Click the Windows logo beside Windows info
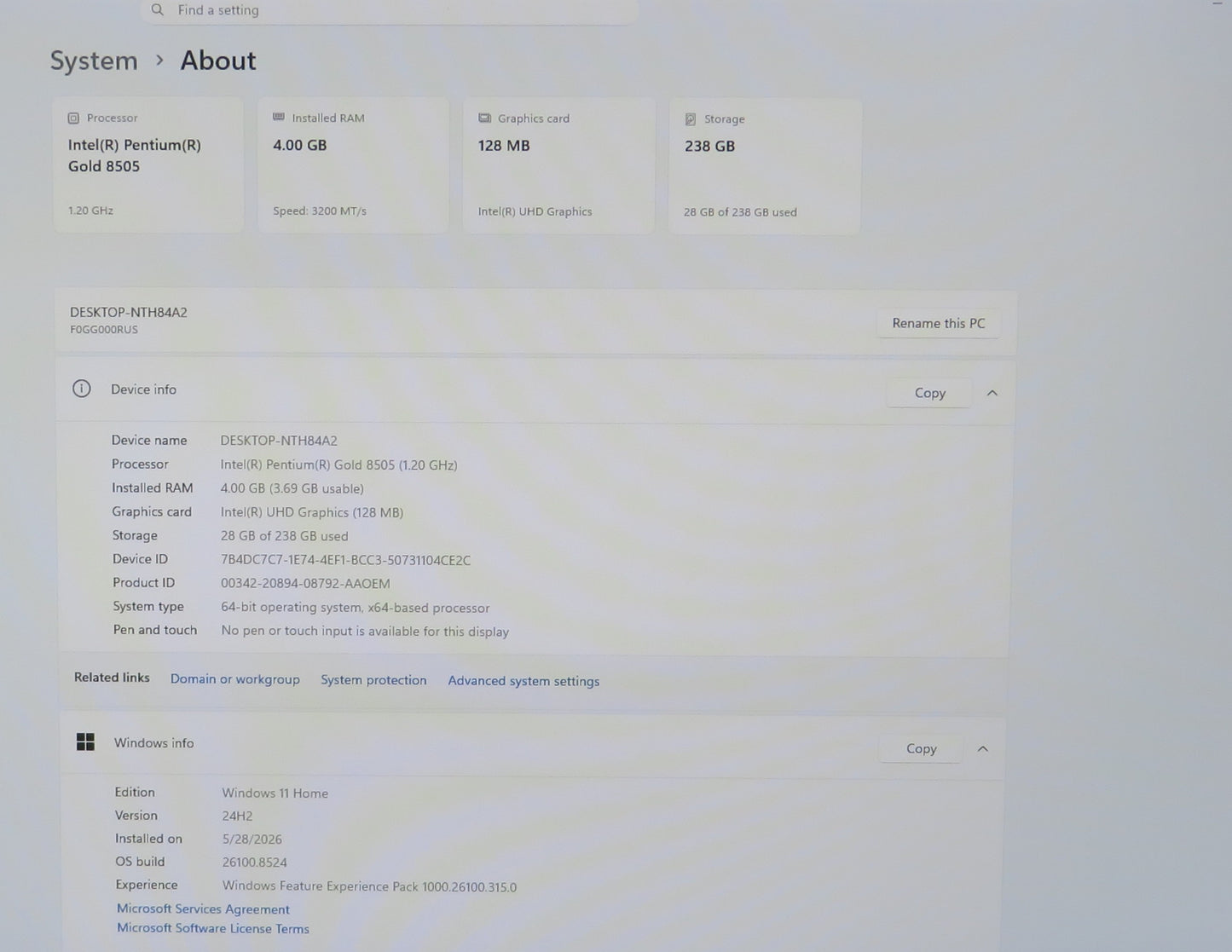 85,741
